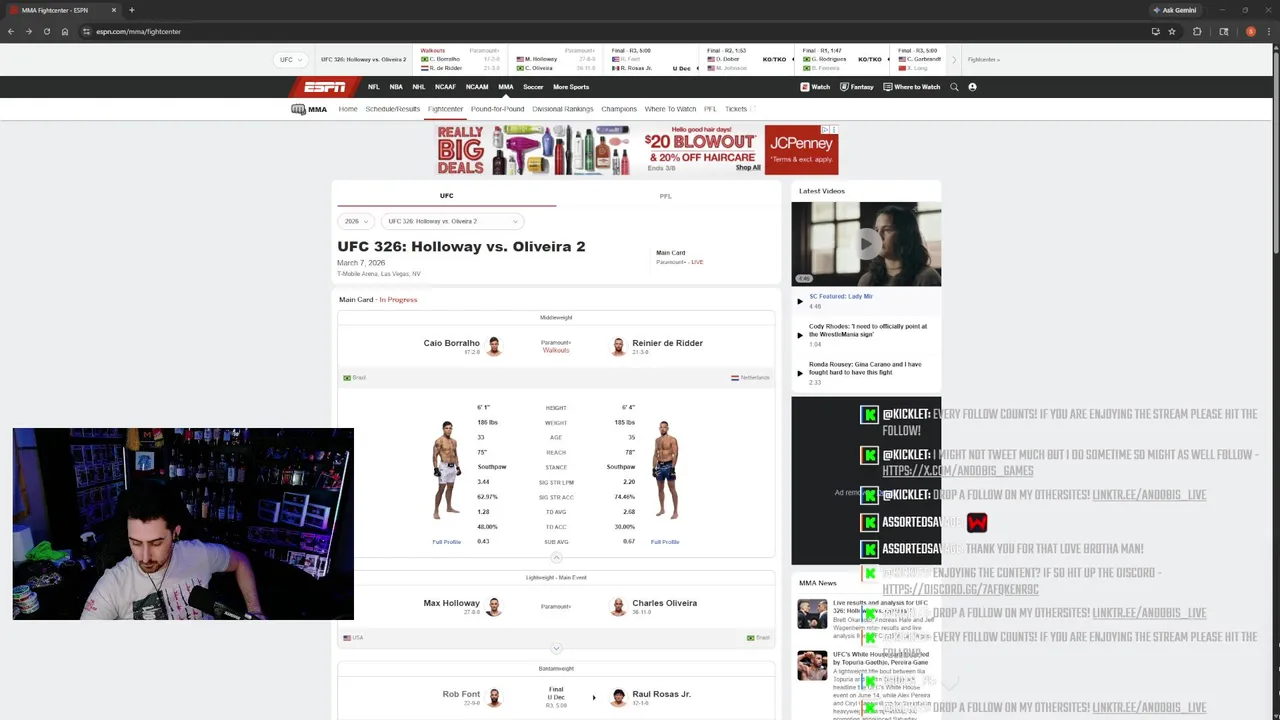
Task: Open the MMA Tickets link
Action: click(736, 109)
